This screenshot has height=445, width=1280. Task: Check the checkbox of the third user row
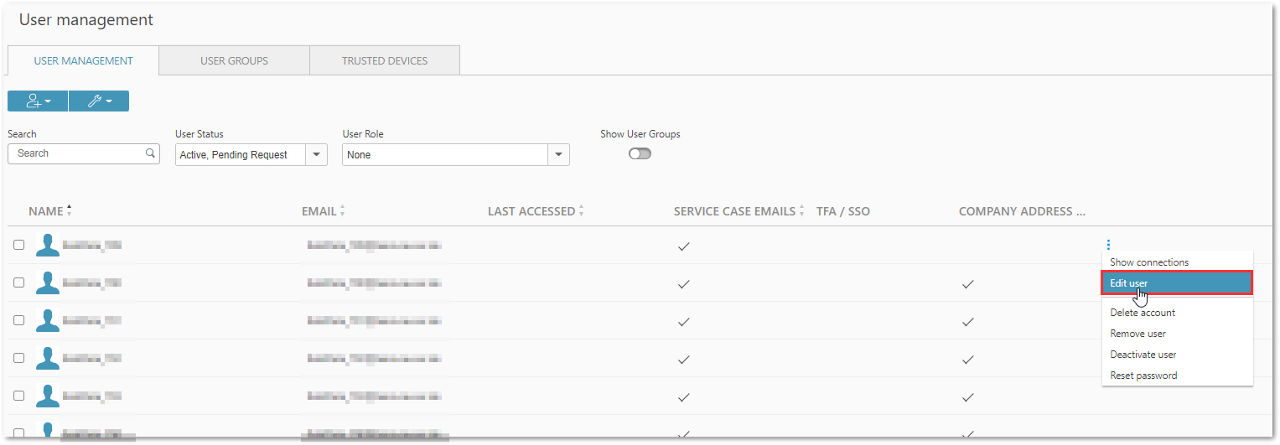click(18, 321)
